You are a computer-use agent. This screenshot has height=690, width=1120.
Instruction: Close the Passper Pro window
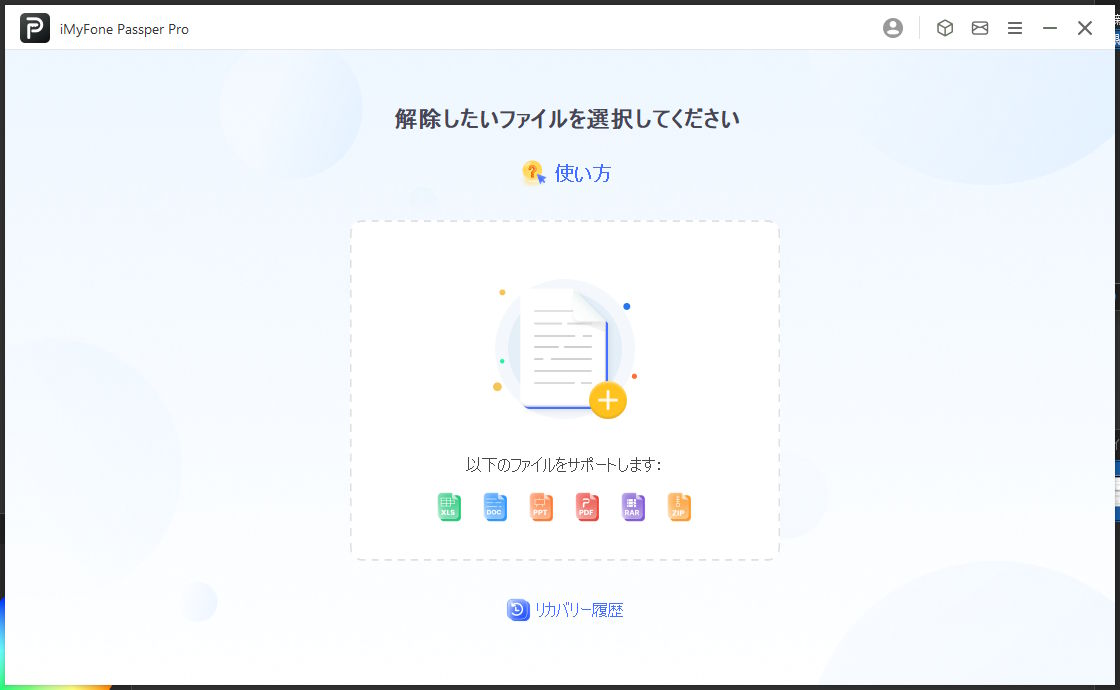1085,29
